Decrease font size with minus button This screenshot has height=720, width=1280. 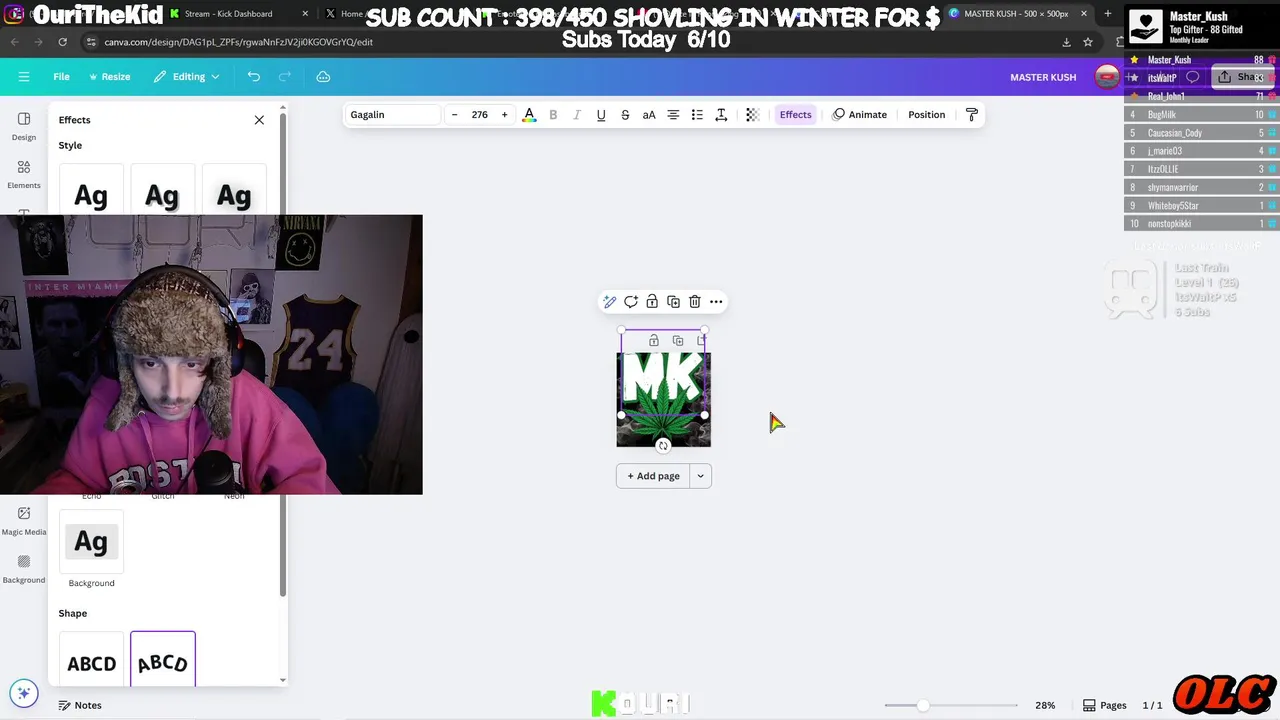pos(454,115)
